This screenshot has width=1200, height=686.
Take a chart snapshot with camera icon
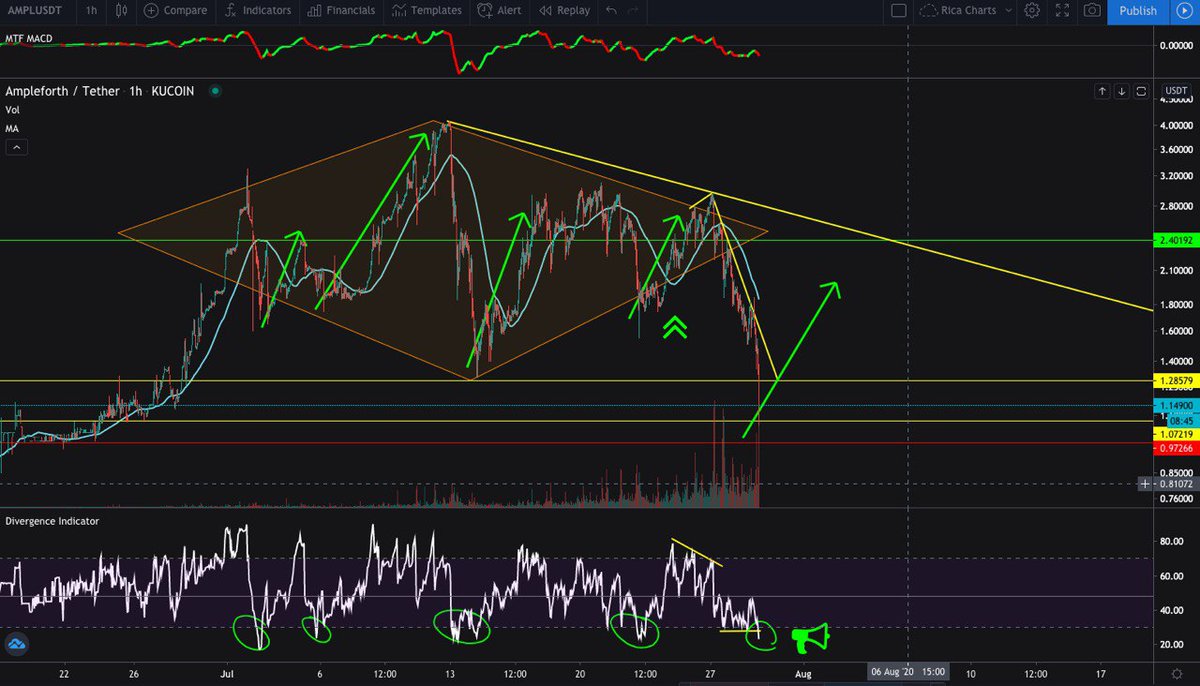[1092, 11]
